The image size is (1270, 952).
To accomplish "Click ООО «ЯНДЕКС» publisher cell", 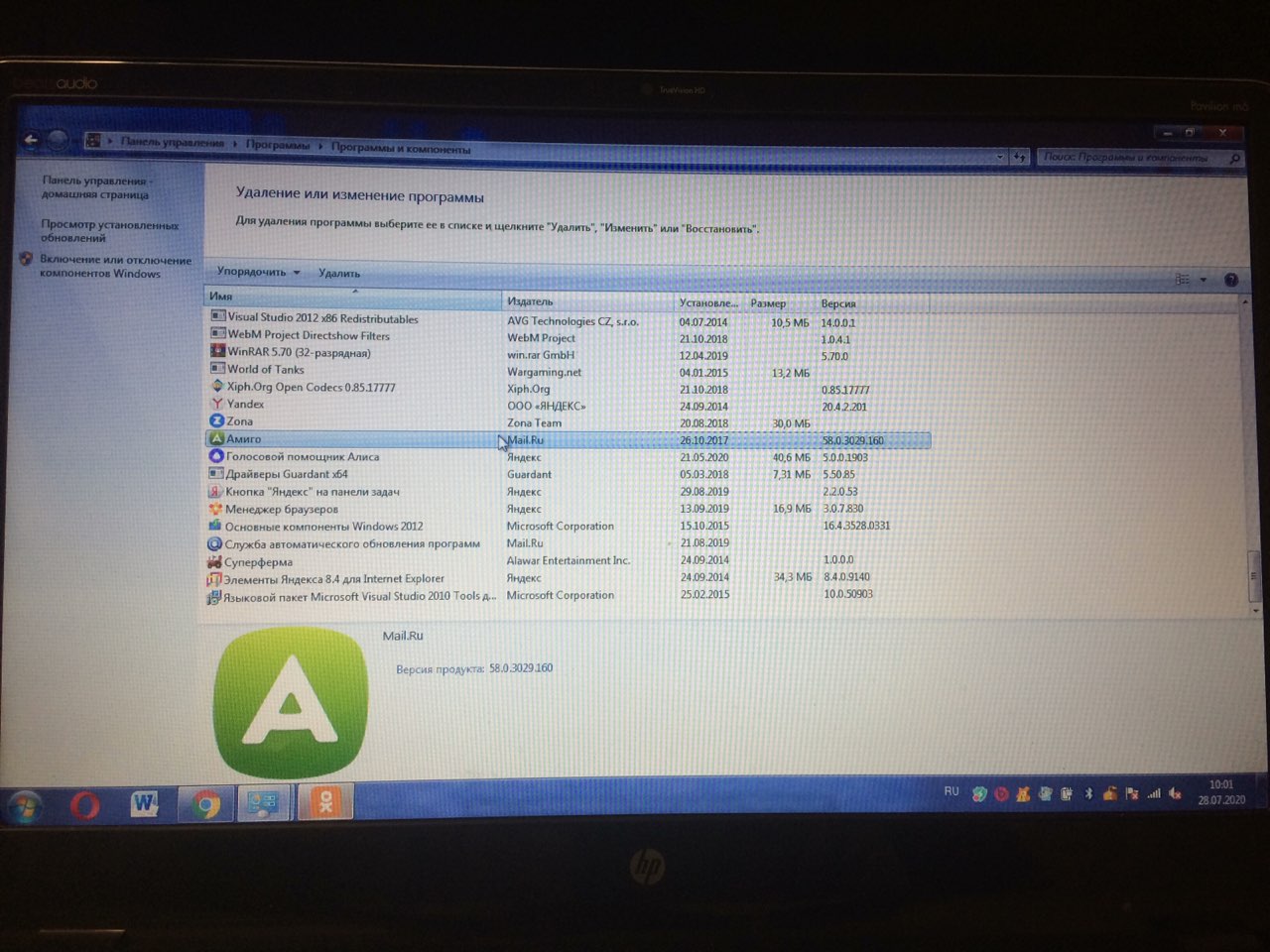I will coord(546,406).
